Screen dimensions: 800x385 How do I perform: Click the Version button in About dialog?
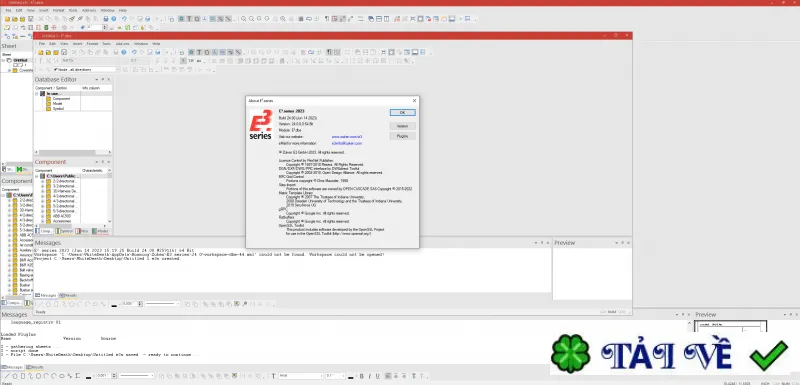pos(403,125)
